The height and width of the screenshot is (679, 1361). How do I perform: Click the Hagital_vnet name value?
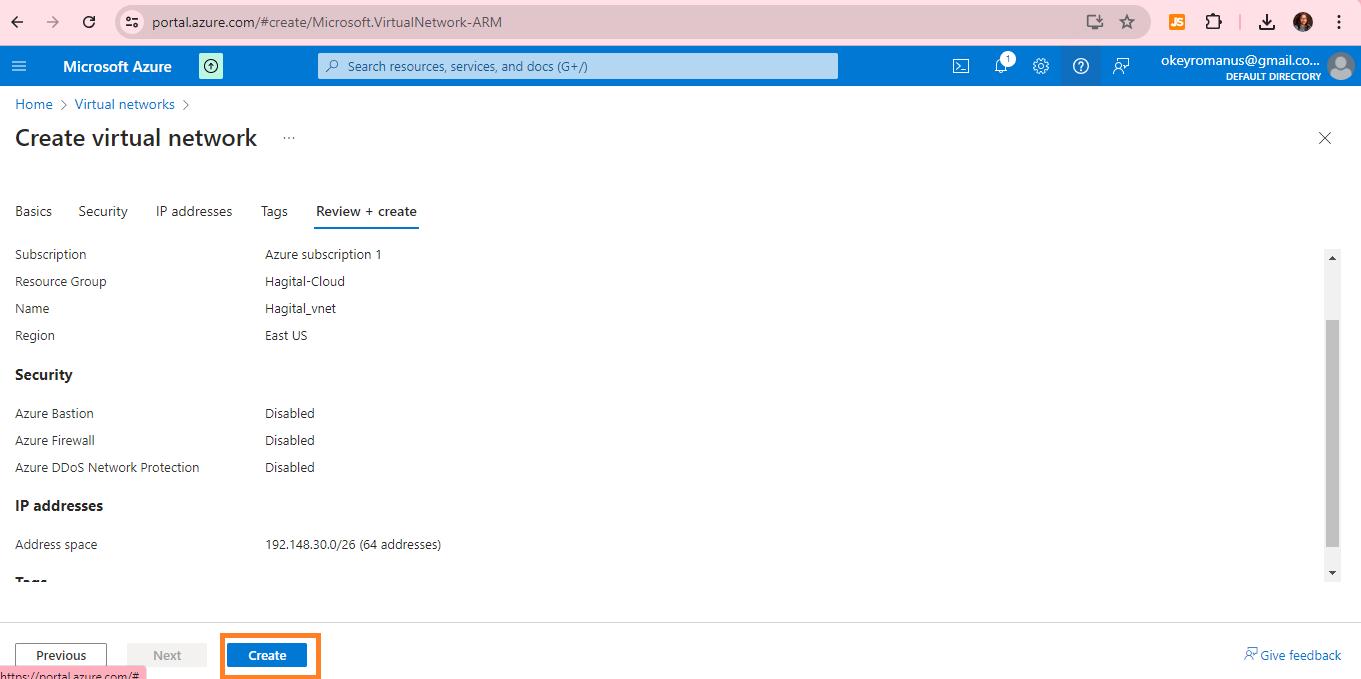pyautogui.click(x=300, y=308)
